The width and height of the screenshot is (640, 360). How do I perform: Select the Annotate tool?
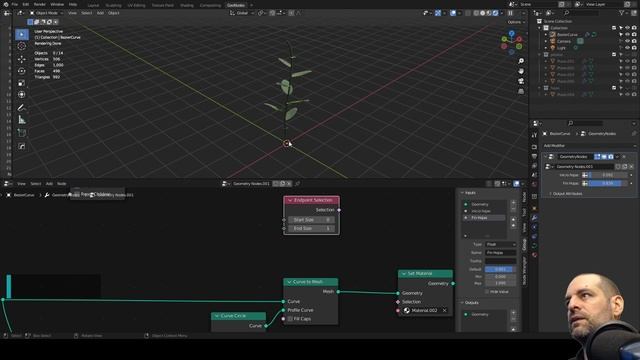coord(22,108)
